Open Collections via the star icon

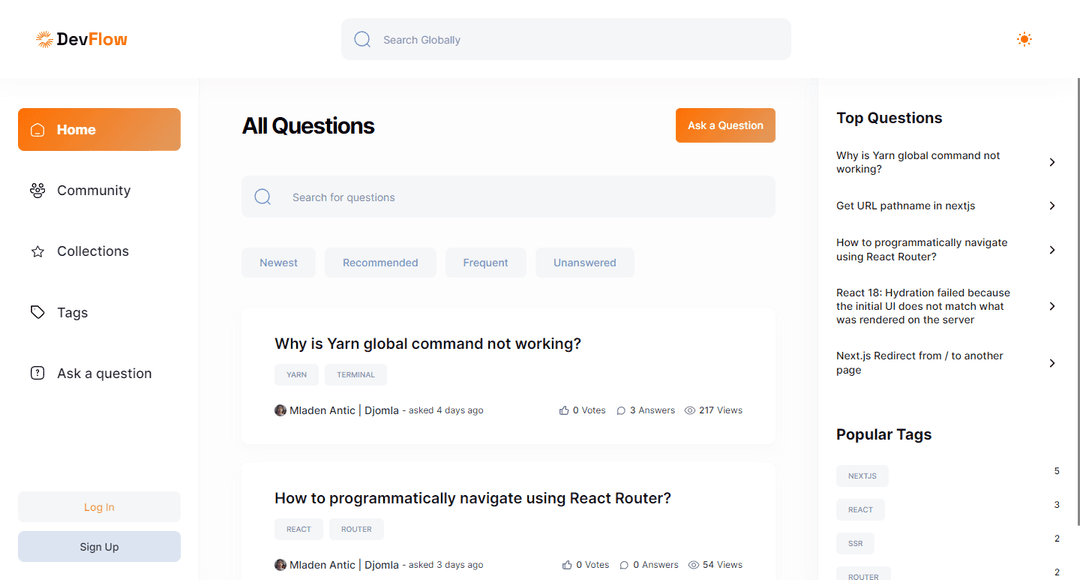[38, 252]
